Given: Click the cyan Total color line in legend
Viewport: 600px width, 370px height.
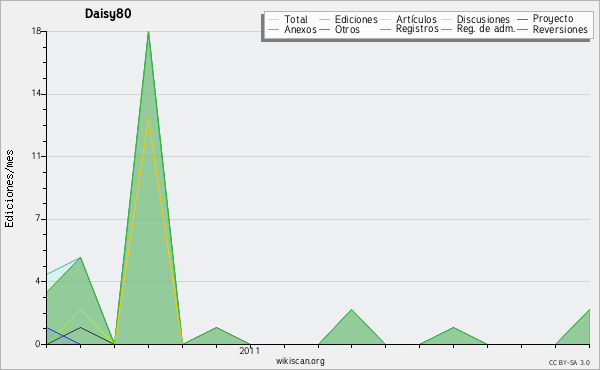Looking at the screenshot, I should 274,19.
